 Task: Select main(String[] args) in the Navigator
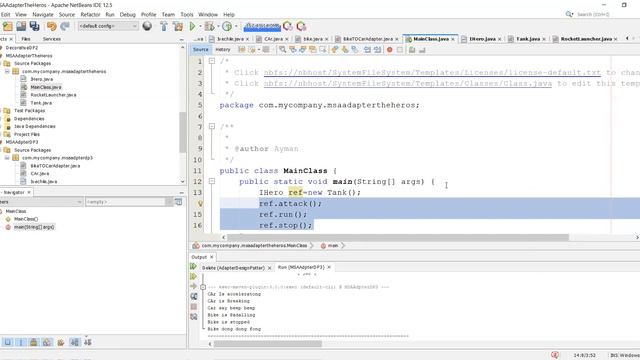34,227
